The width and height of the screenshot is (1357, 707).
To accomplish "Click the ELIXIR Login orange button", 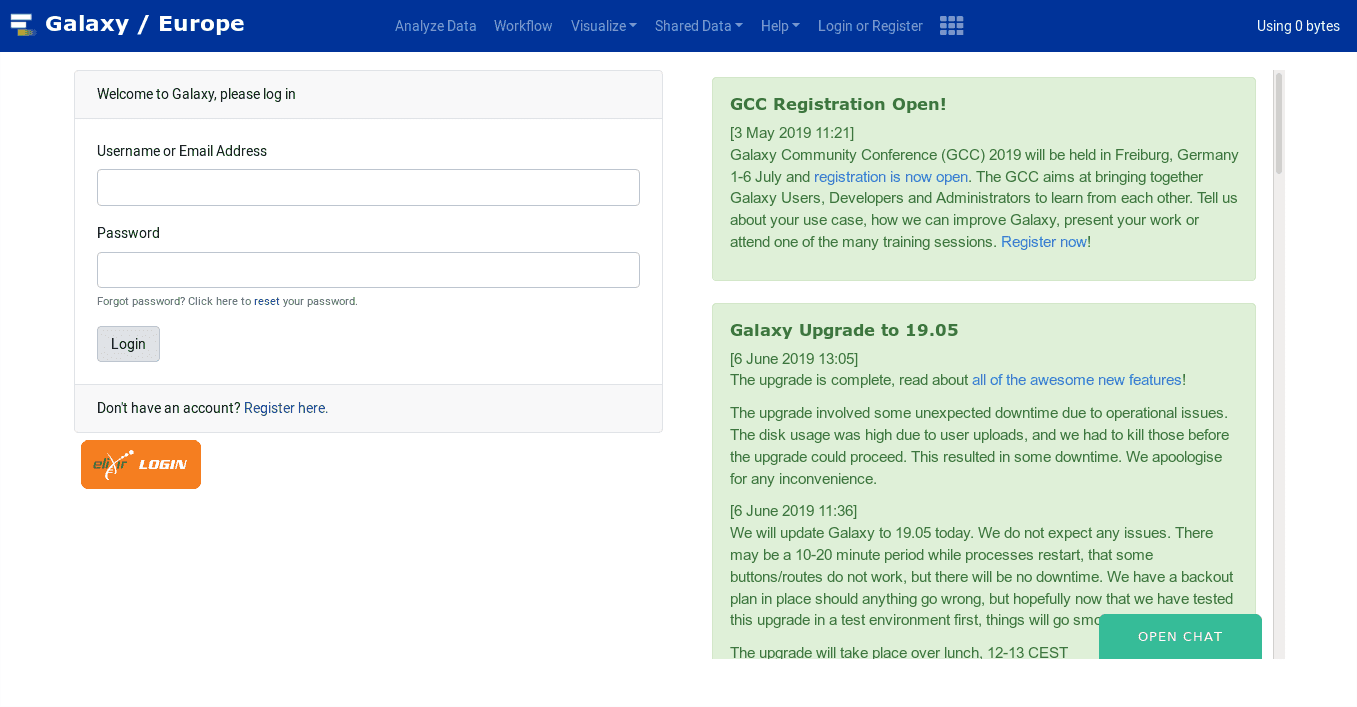I will pos(141,465).
